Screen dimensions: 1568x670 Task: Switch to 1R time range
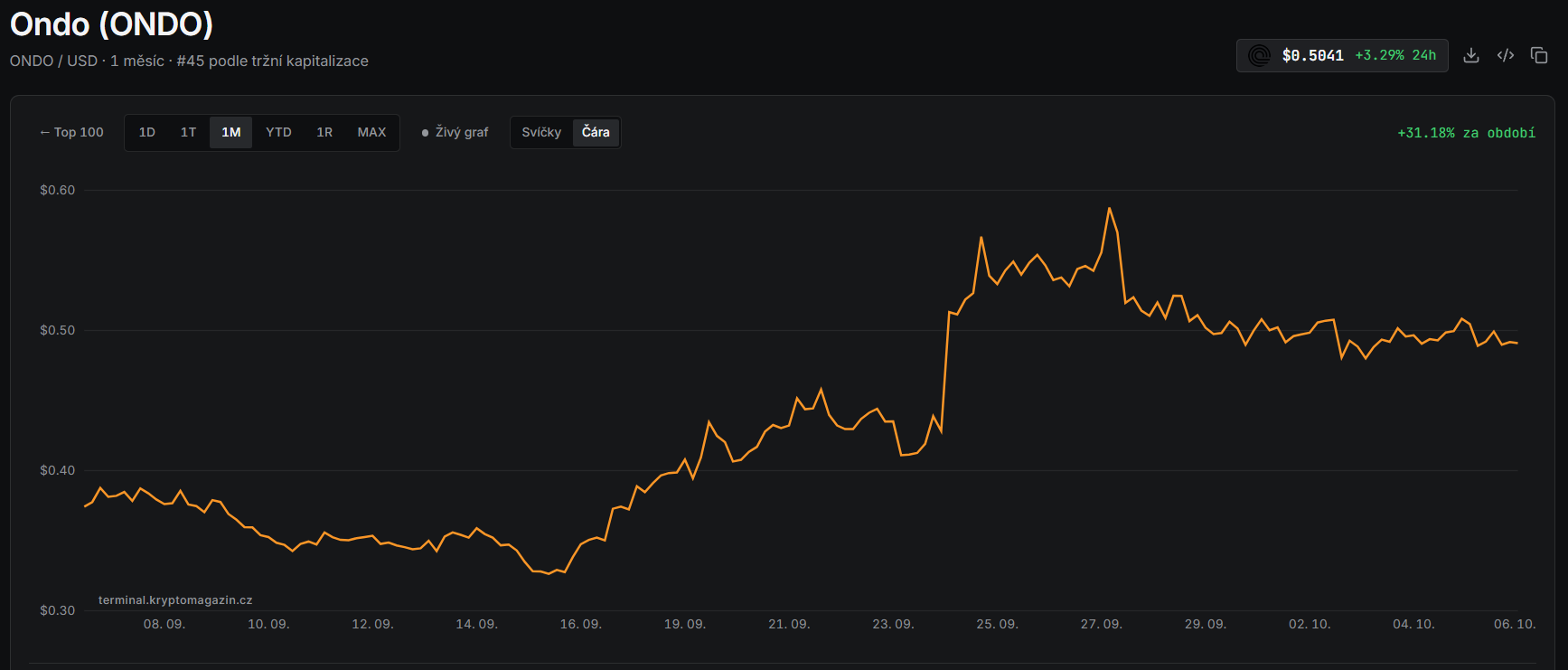point(324,132)
